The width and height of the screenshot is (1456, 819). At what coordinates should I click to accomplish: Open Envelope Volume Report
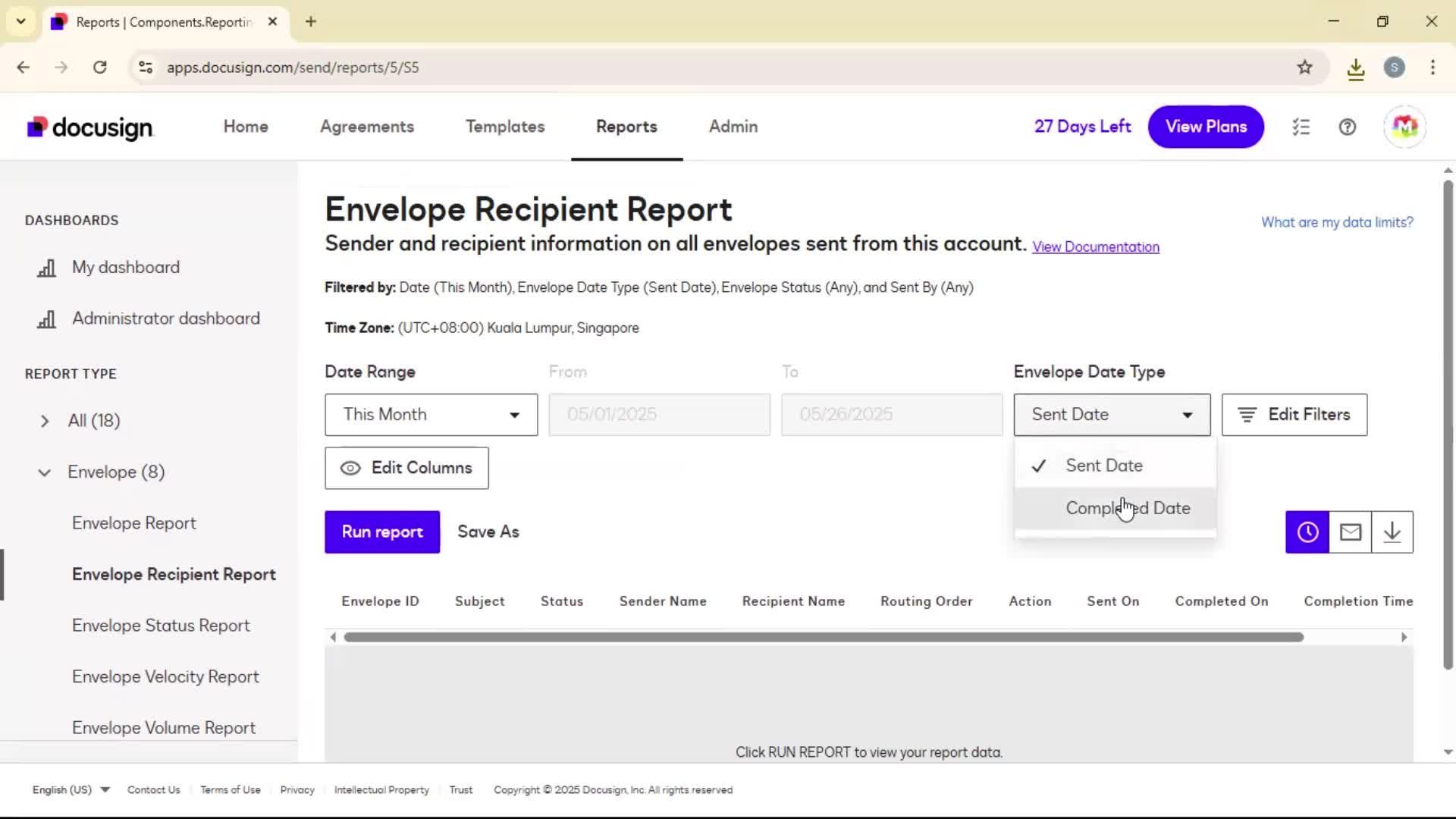tap(164, 728)
